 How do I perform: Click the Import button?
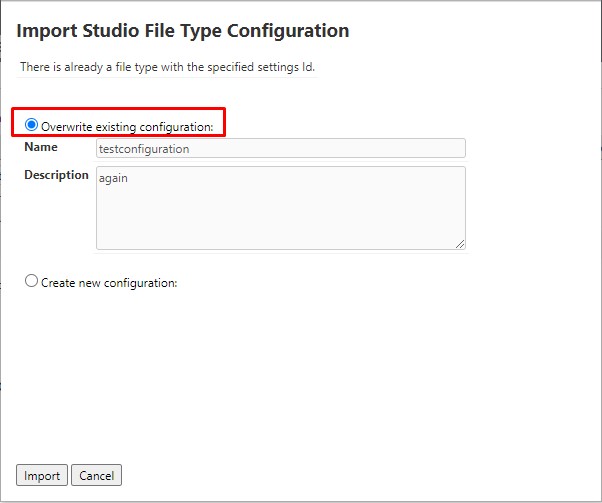42,475
